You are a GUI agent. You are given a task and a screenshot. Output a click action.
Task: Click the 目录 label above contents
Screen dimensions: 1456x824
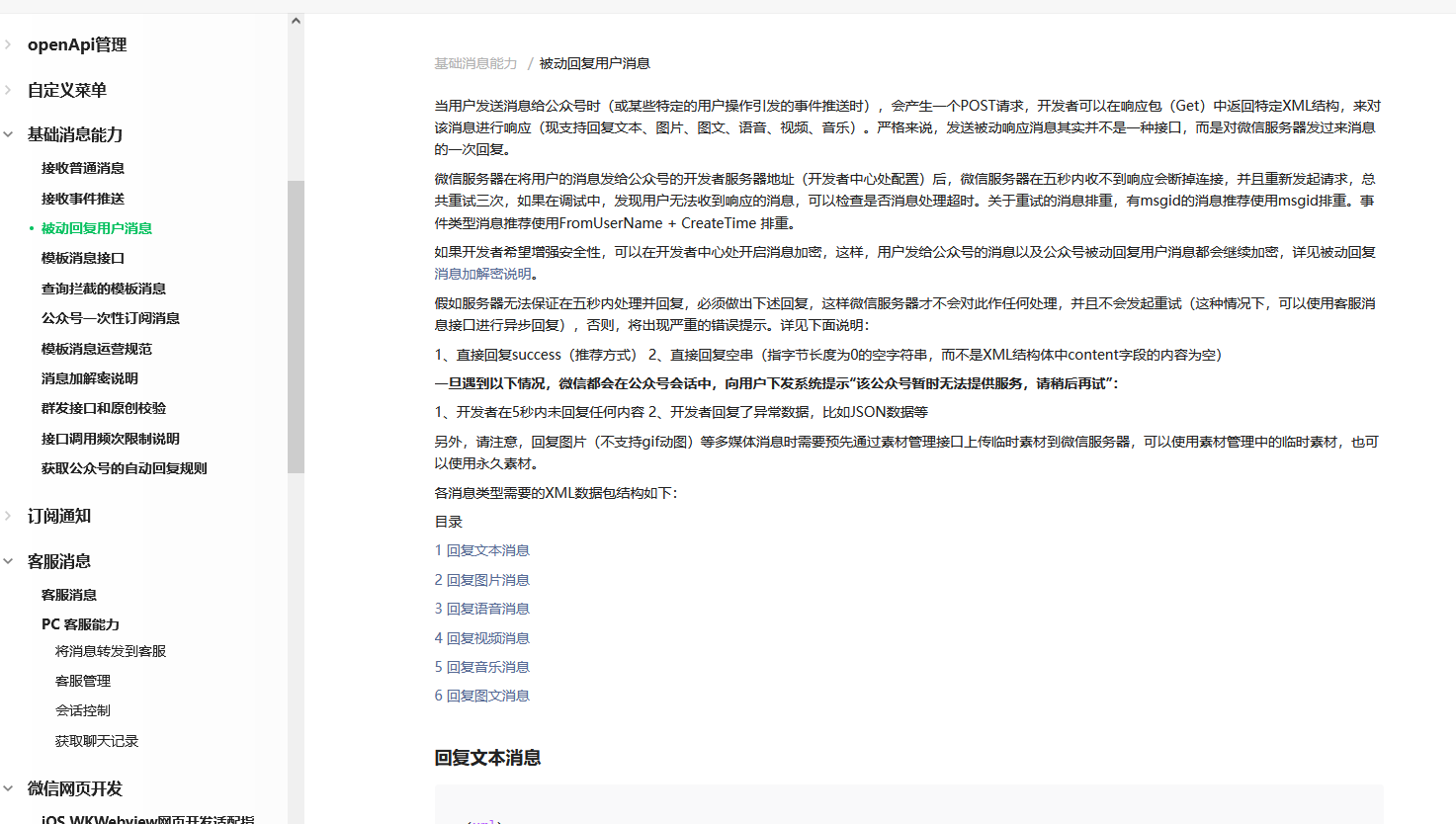coord(449,522)
